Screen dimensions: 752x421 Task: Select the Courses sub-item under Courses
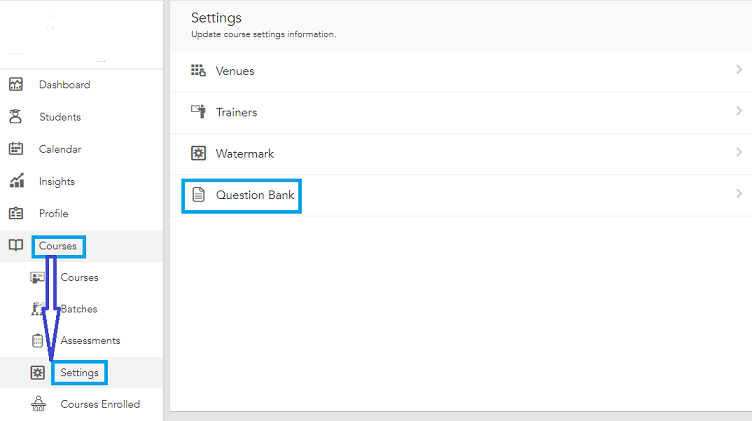(79, 277)
